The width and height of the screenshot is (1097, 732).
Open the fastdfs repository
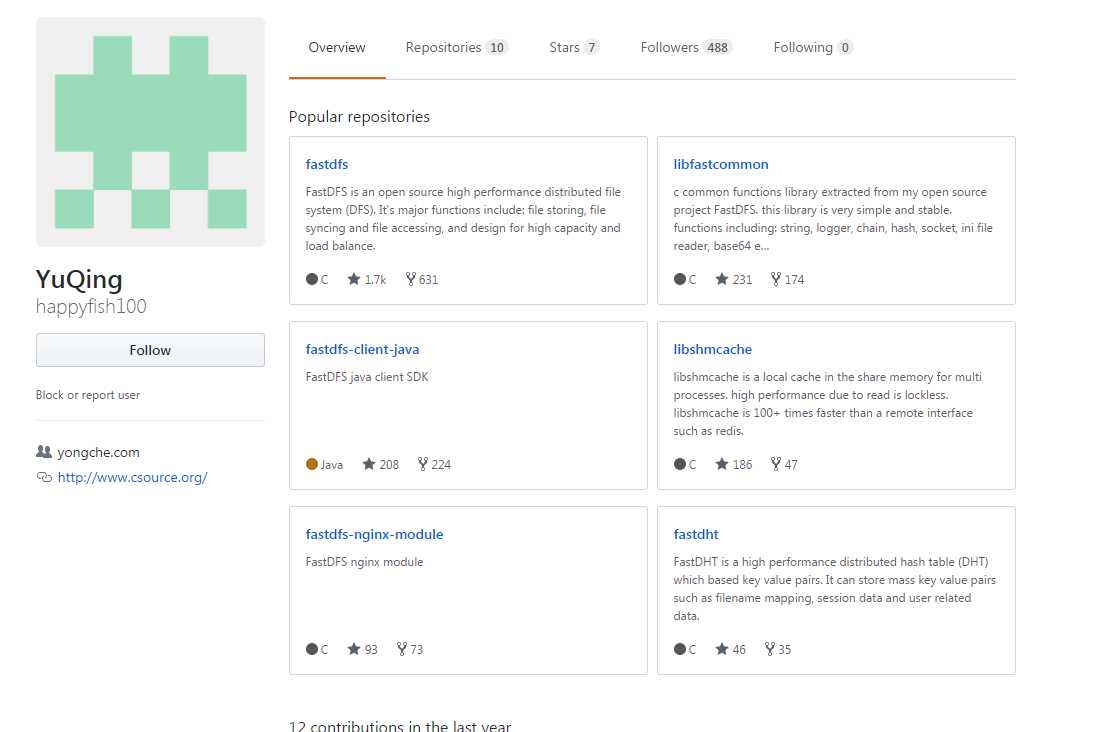pos(327,164)
